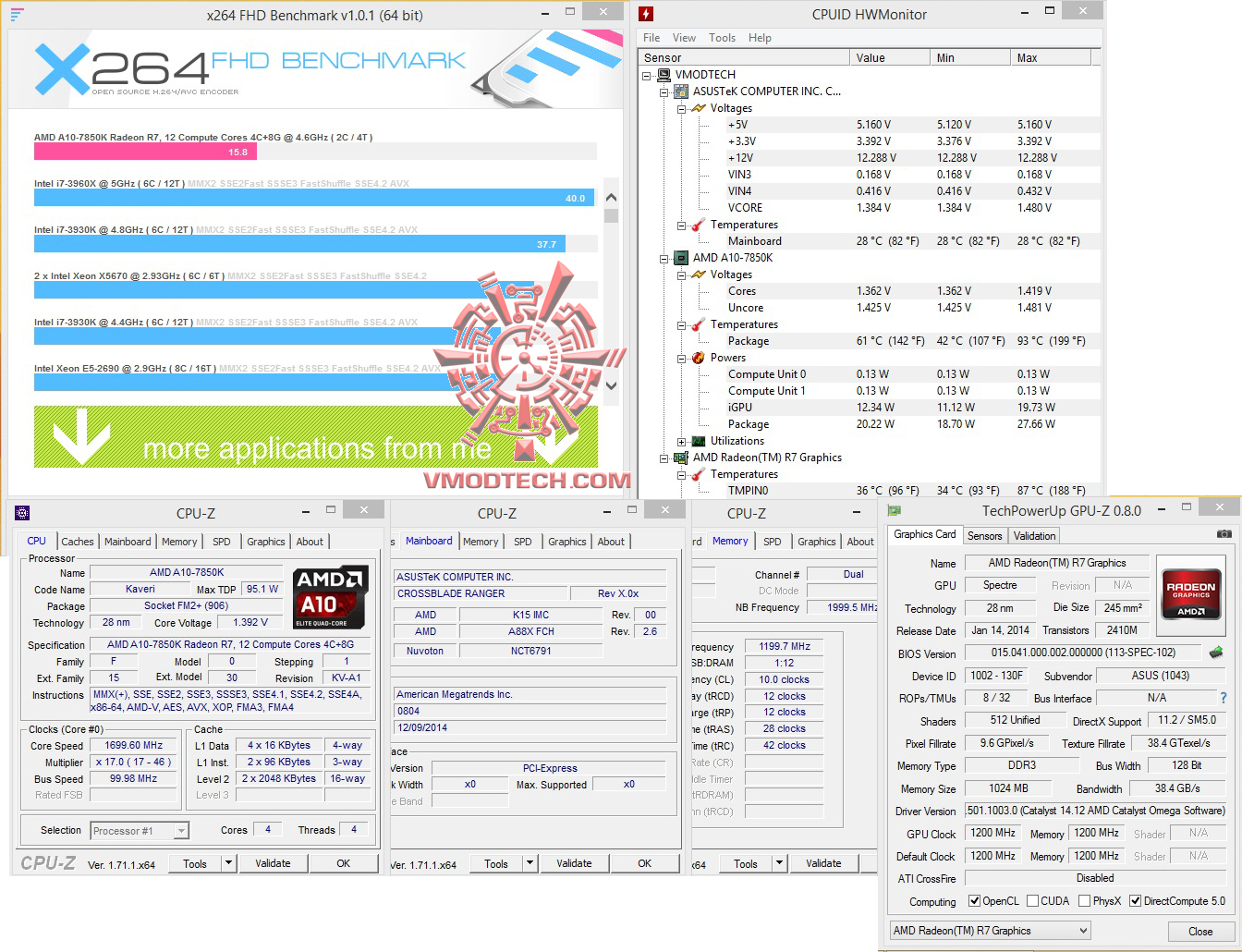Toggle the OpenCL checkbox in GPU-Z
Screen dimensions: 1242x952
974,901
